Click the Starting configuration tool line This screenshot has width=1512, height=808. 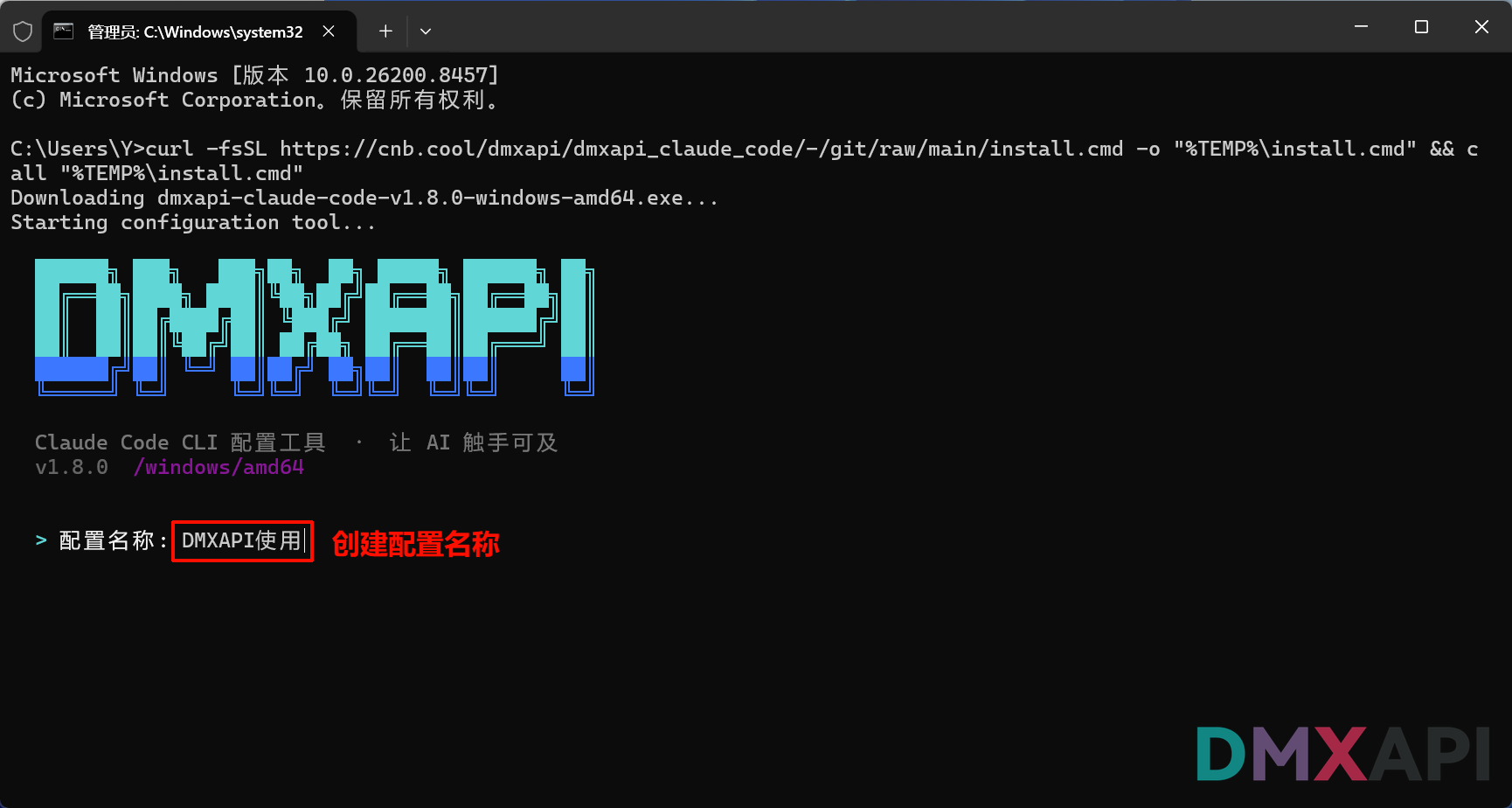(x=193, y=223)
